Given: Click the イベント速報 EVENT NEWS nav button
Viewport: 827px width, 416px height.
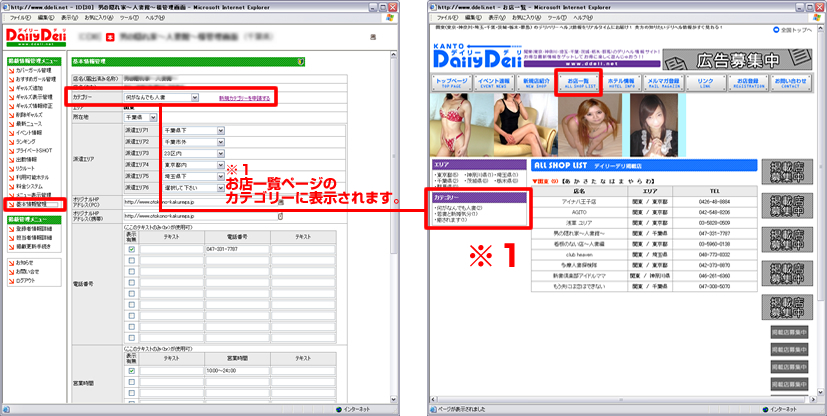Looking at the screenshot, I should pos(493,83).
